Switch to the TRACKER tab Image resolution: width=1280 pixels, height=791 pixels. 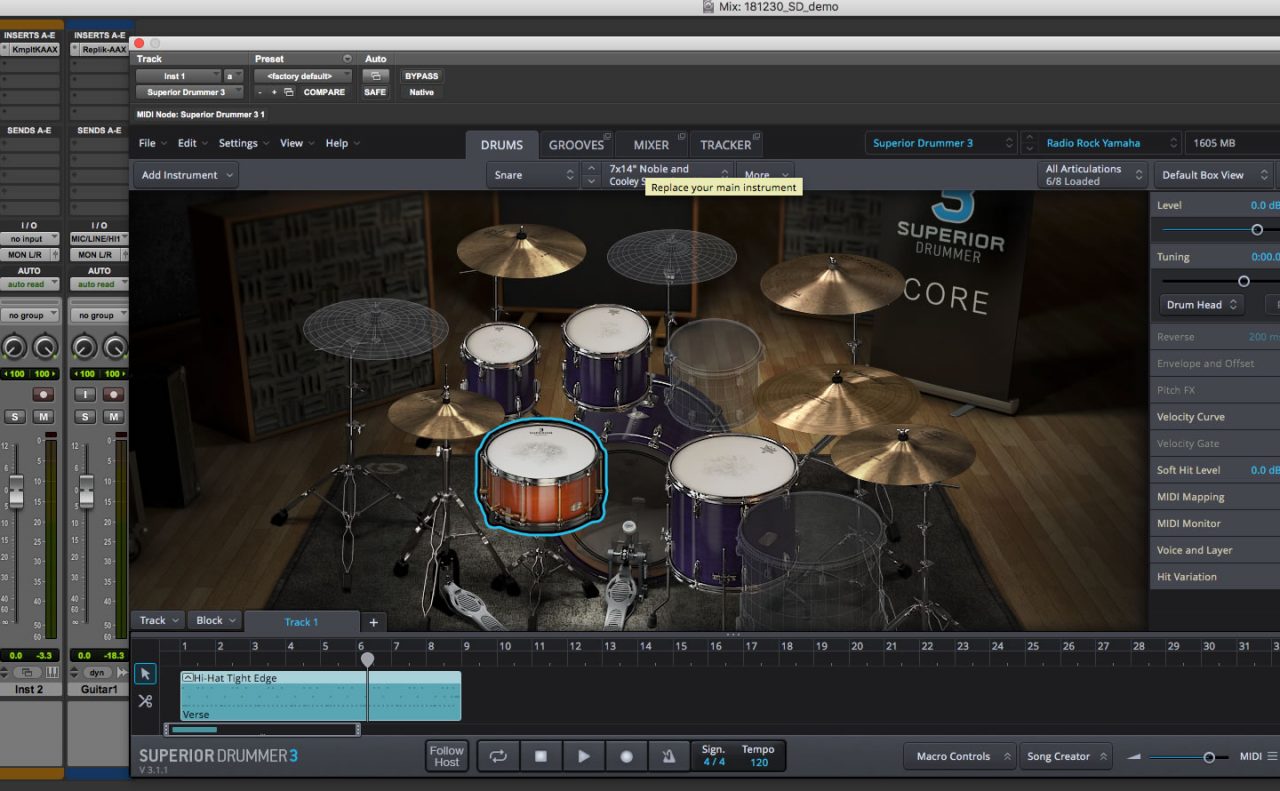[x=726, y=145]
